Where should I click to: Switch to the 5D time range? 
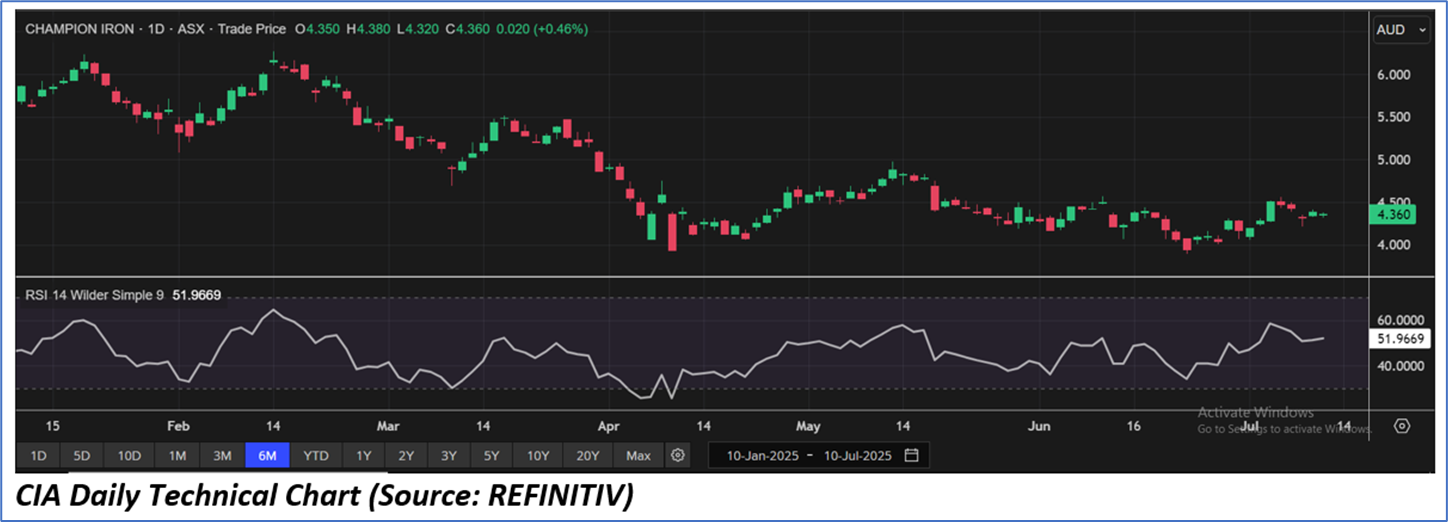(x=82, y=456)
